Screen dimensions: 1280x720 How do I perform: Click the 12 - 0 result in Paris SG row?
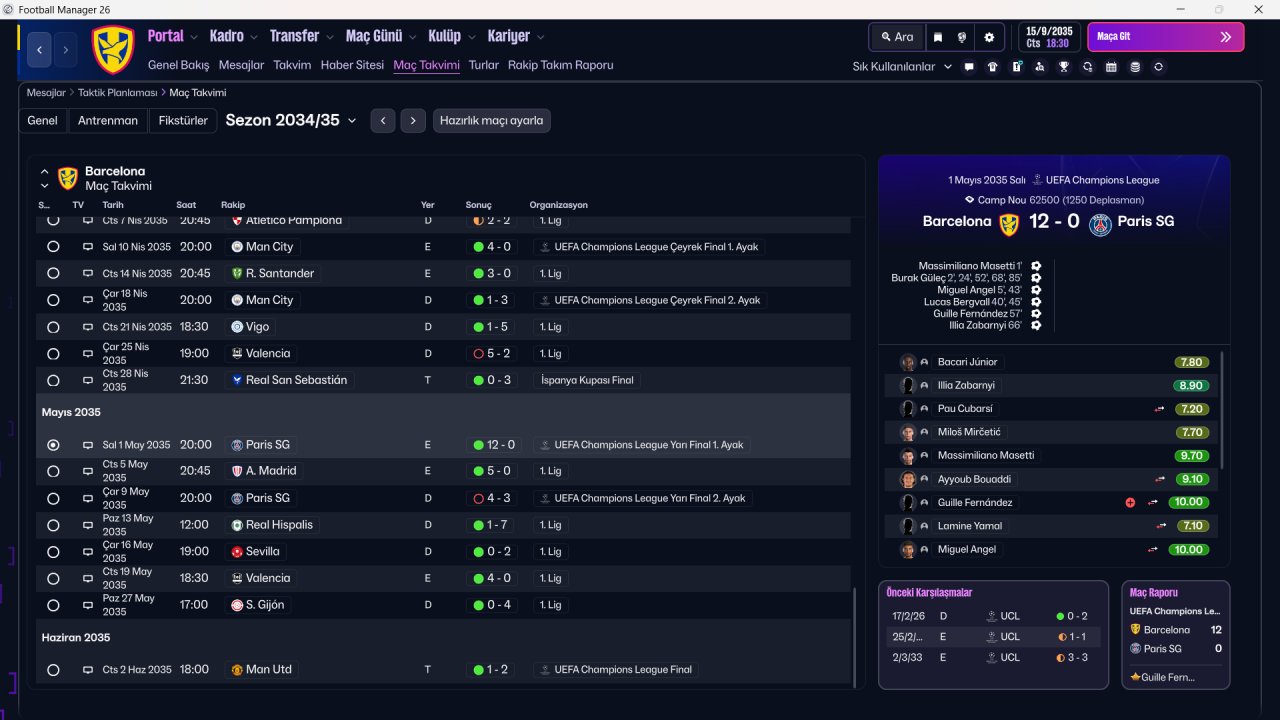click(492, 445)
